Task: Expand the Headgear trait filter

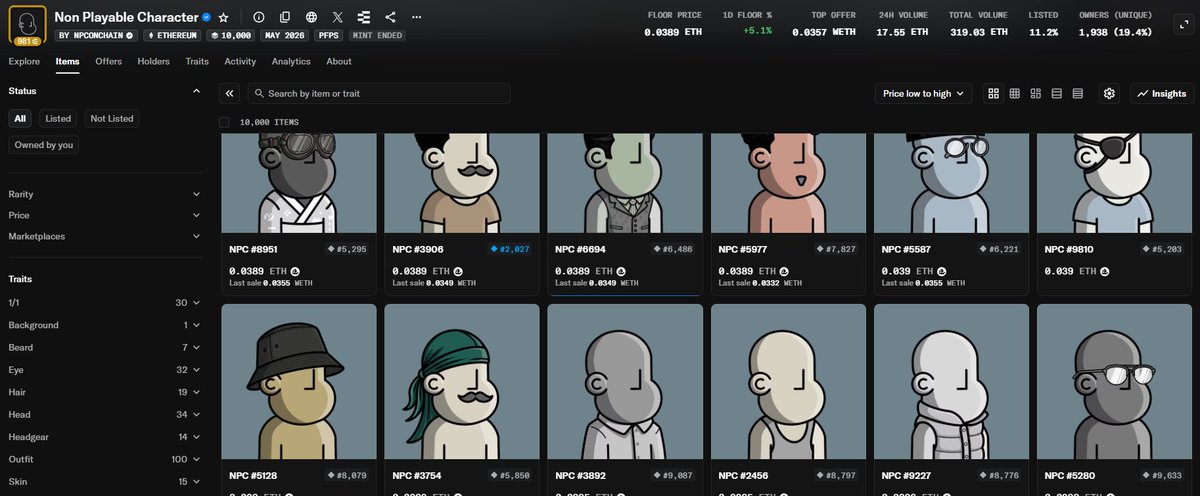Action: [104, 437]
